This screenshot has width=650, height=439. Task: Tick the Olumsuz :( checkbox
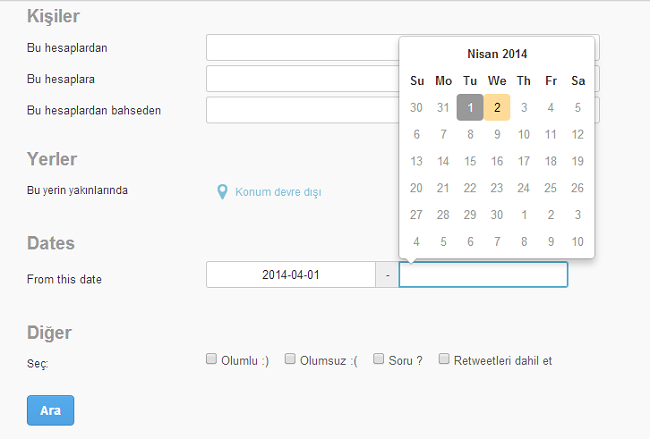tap(290, 359)
